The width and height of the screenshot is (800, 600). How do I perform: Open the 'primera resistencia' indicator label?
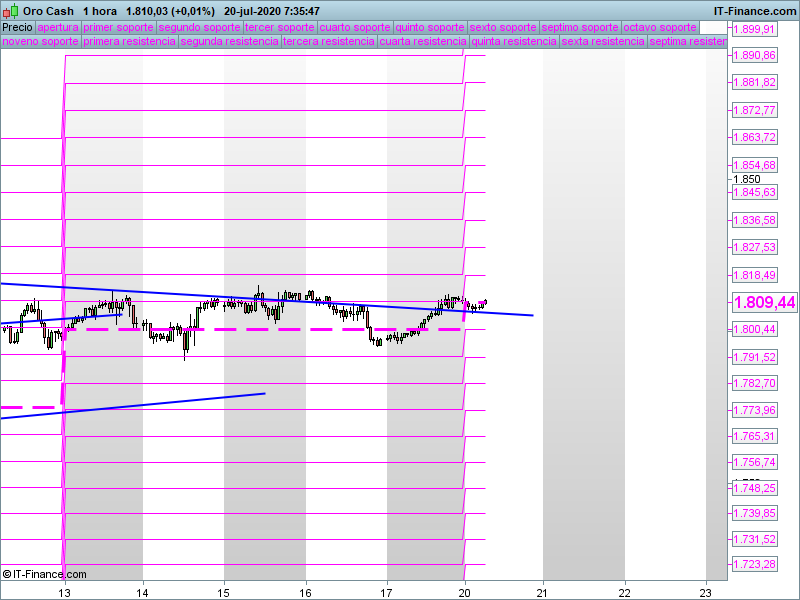pos(129,42)
